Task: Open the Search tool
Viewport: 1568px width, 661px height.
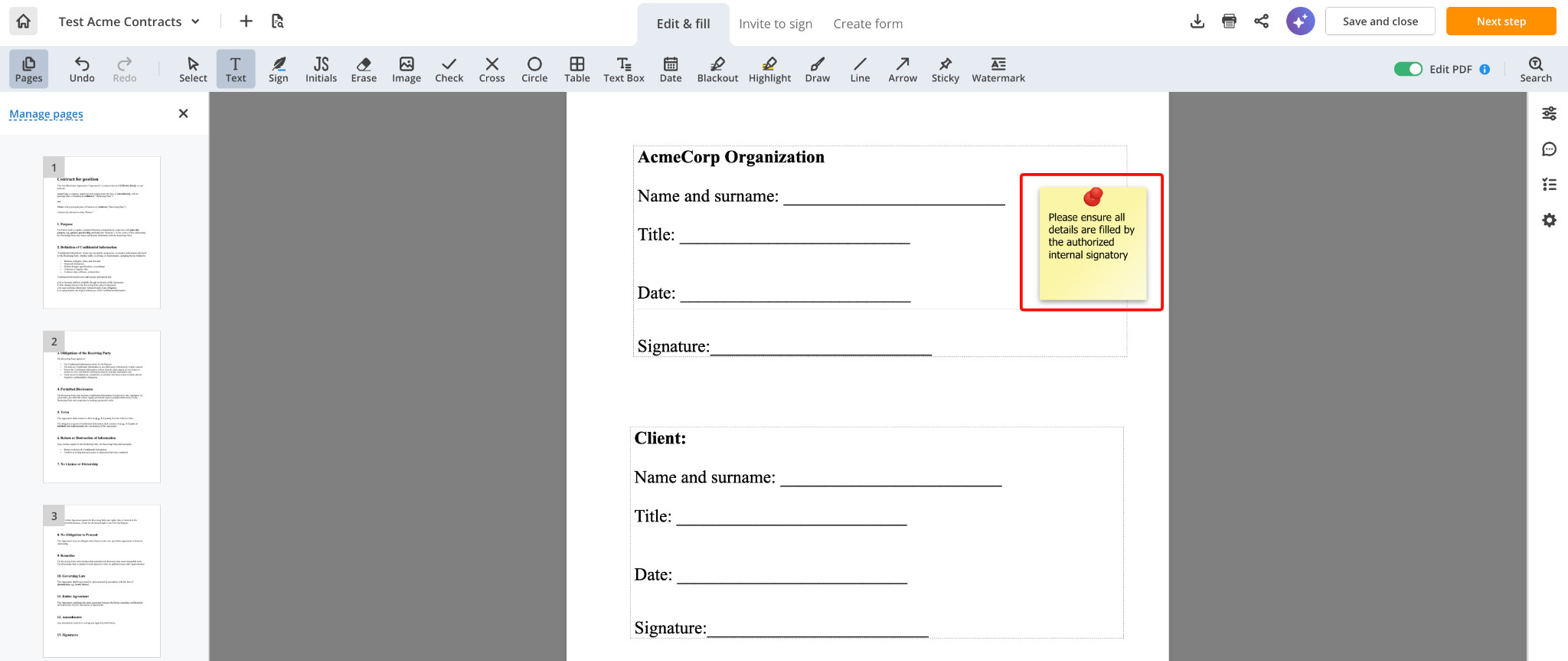Action: click(1536, 69)
